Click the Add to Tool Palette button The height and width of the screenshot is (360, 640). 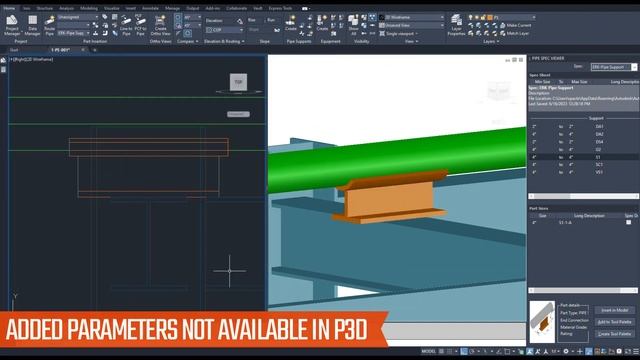point(615,322)
